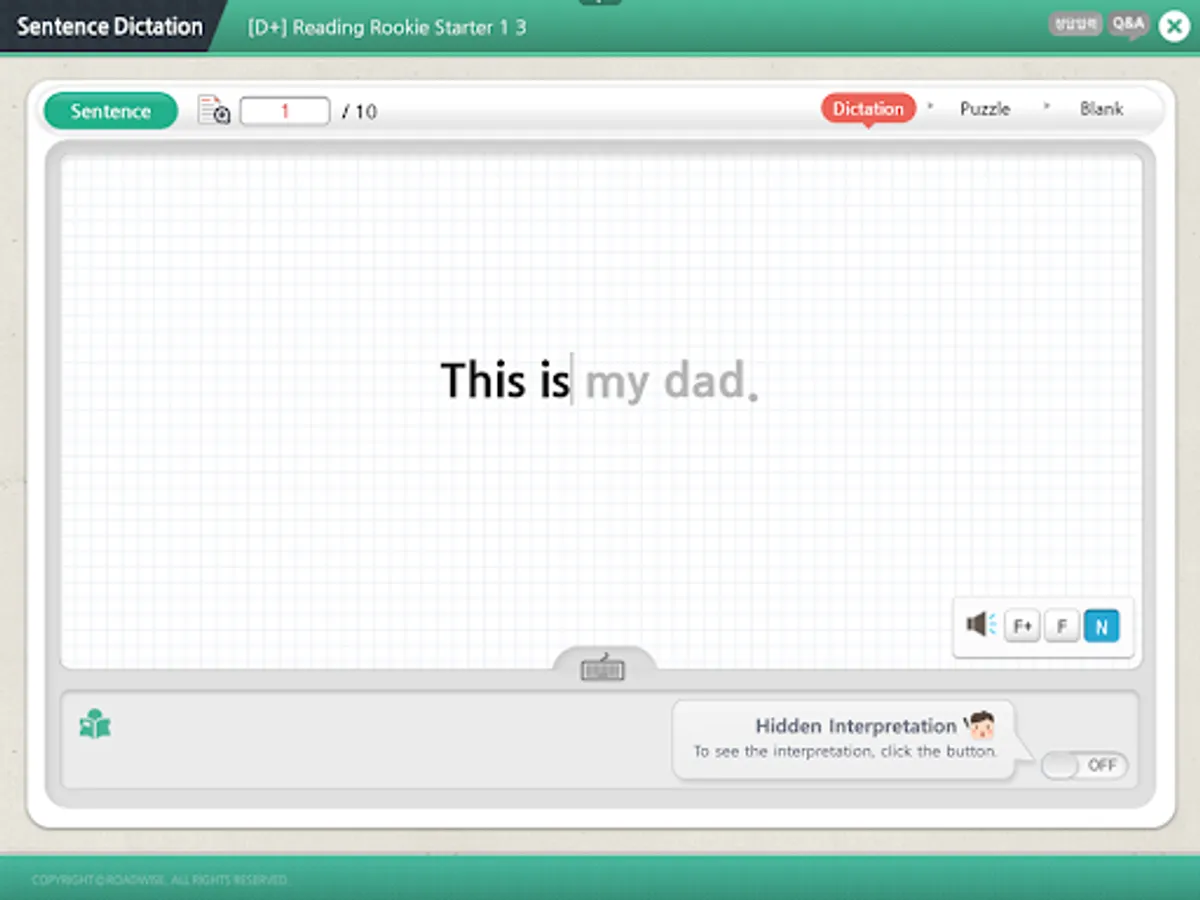Click the speaker audio playback icon
1200x900 pixels.
tap(980, 625)
